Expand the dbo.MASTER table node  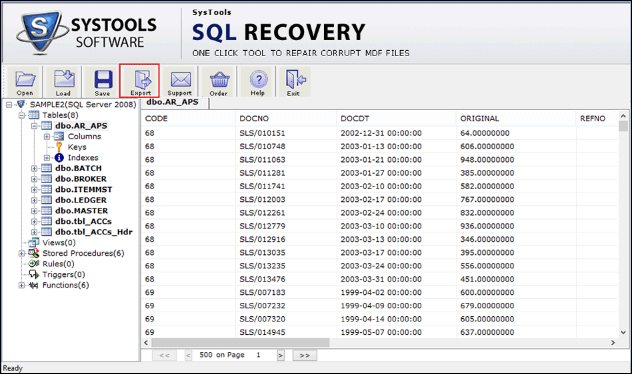(x=35, y=211)
